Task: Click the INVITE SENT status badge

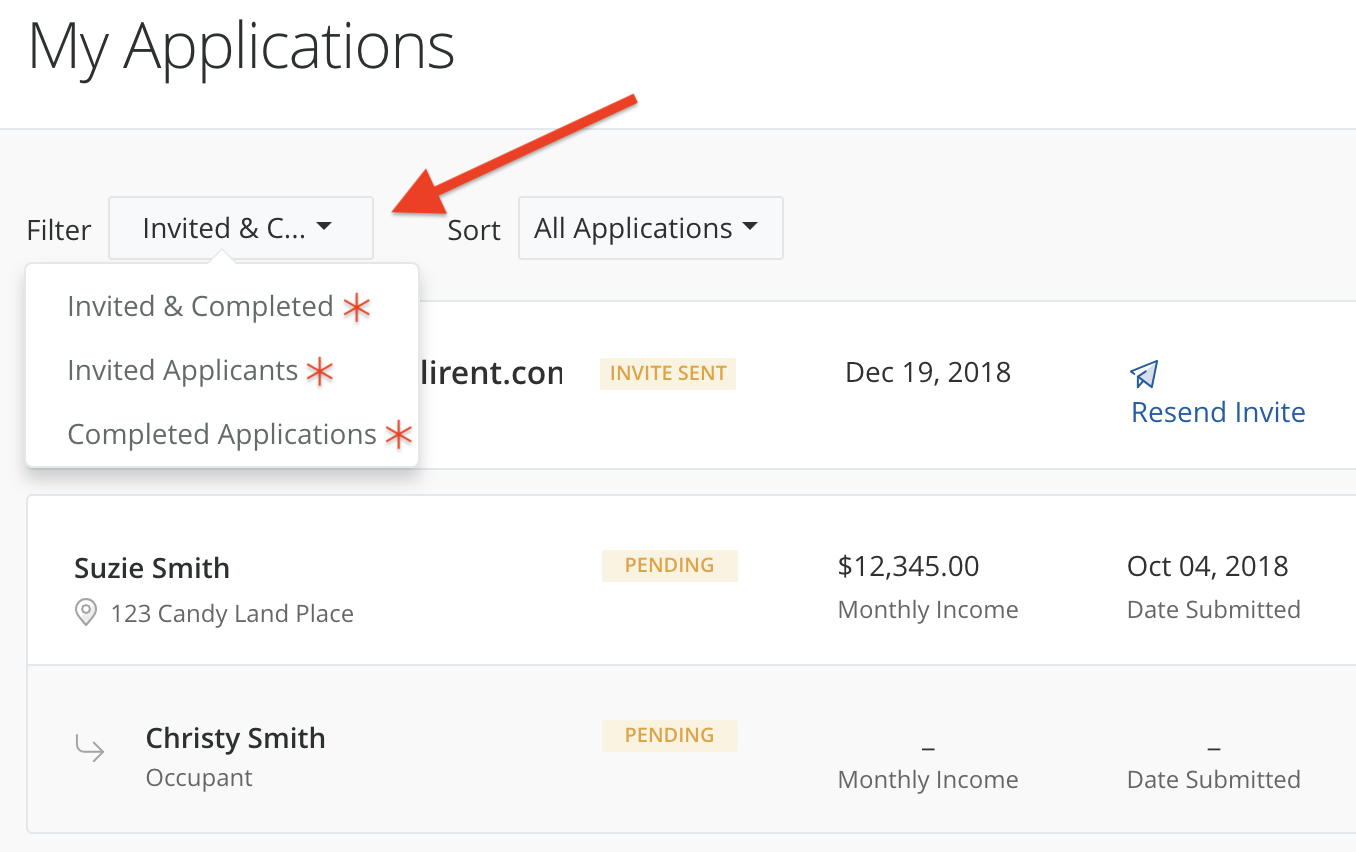Action: pyautogui.click(x=667, y=373)
